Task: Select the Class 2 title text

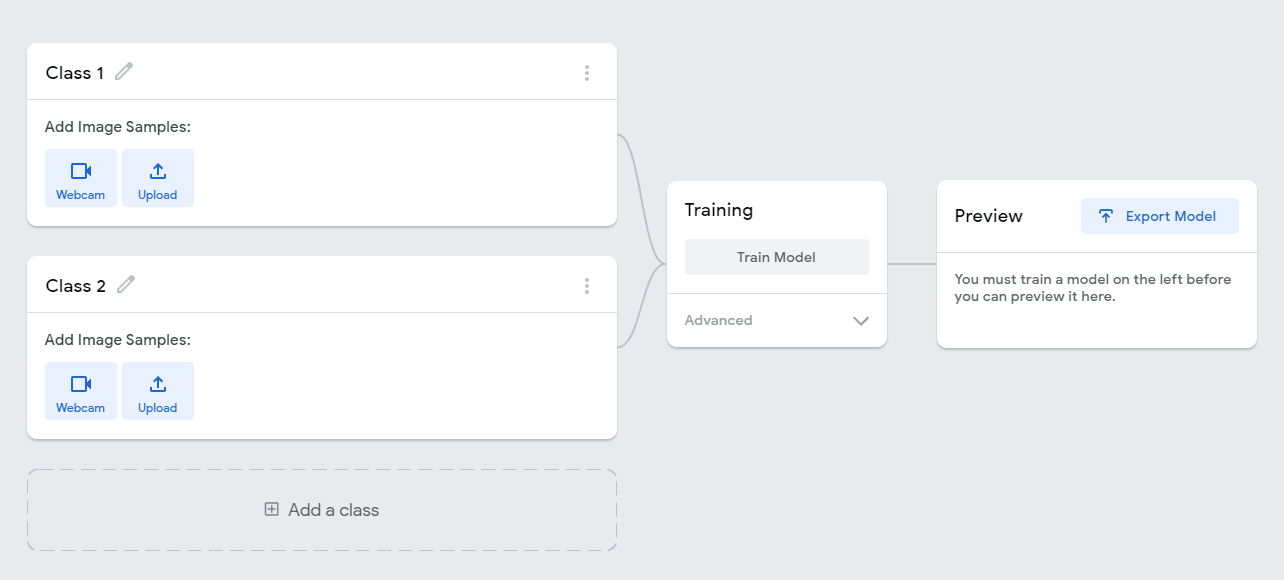Action: [76, 286]
